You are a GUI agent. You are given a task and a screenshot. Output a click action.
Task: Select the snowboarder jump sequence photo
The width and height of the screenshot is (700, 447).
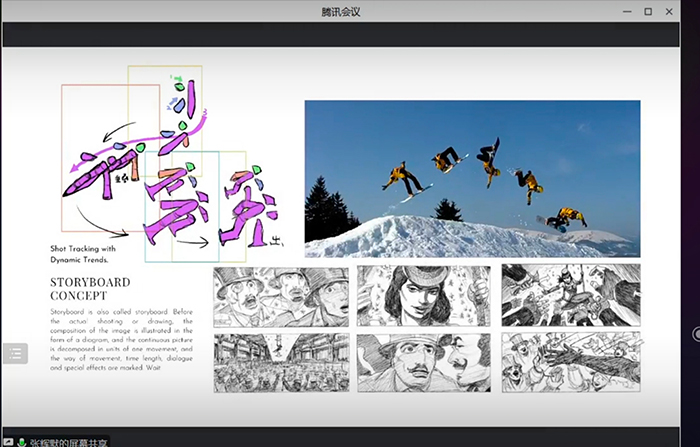(472, 178)
